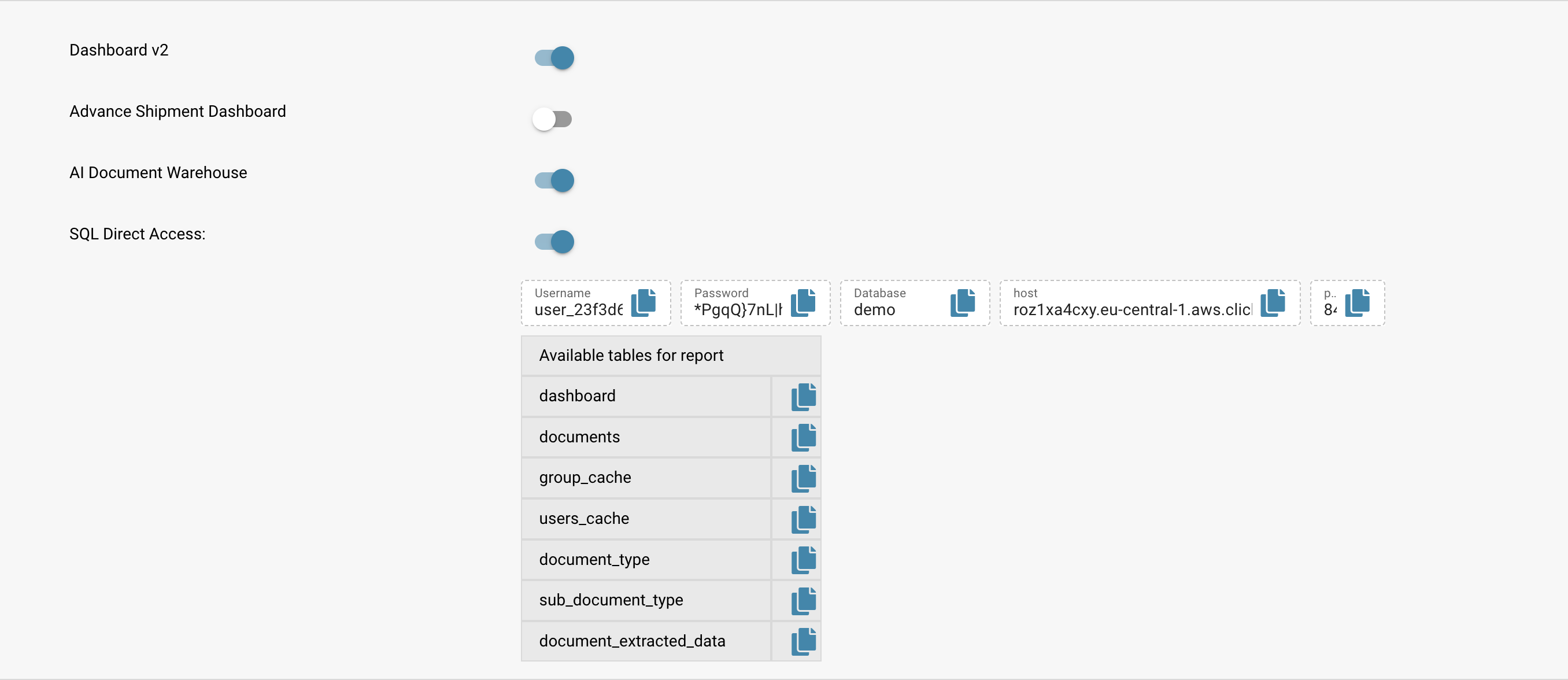Copy the Password value to clipboard

tap(804, 302)
